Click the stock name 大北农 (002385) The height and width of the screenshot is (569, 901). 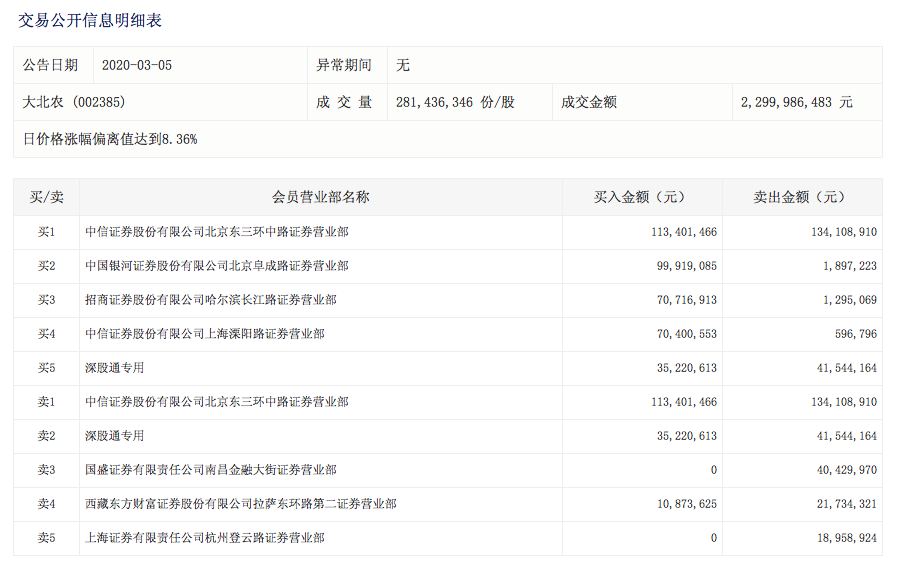[x=74, y=102]
